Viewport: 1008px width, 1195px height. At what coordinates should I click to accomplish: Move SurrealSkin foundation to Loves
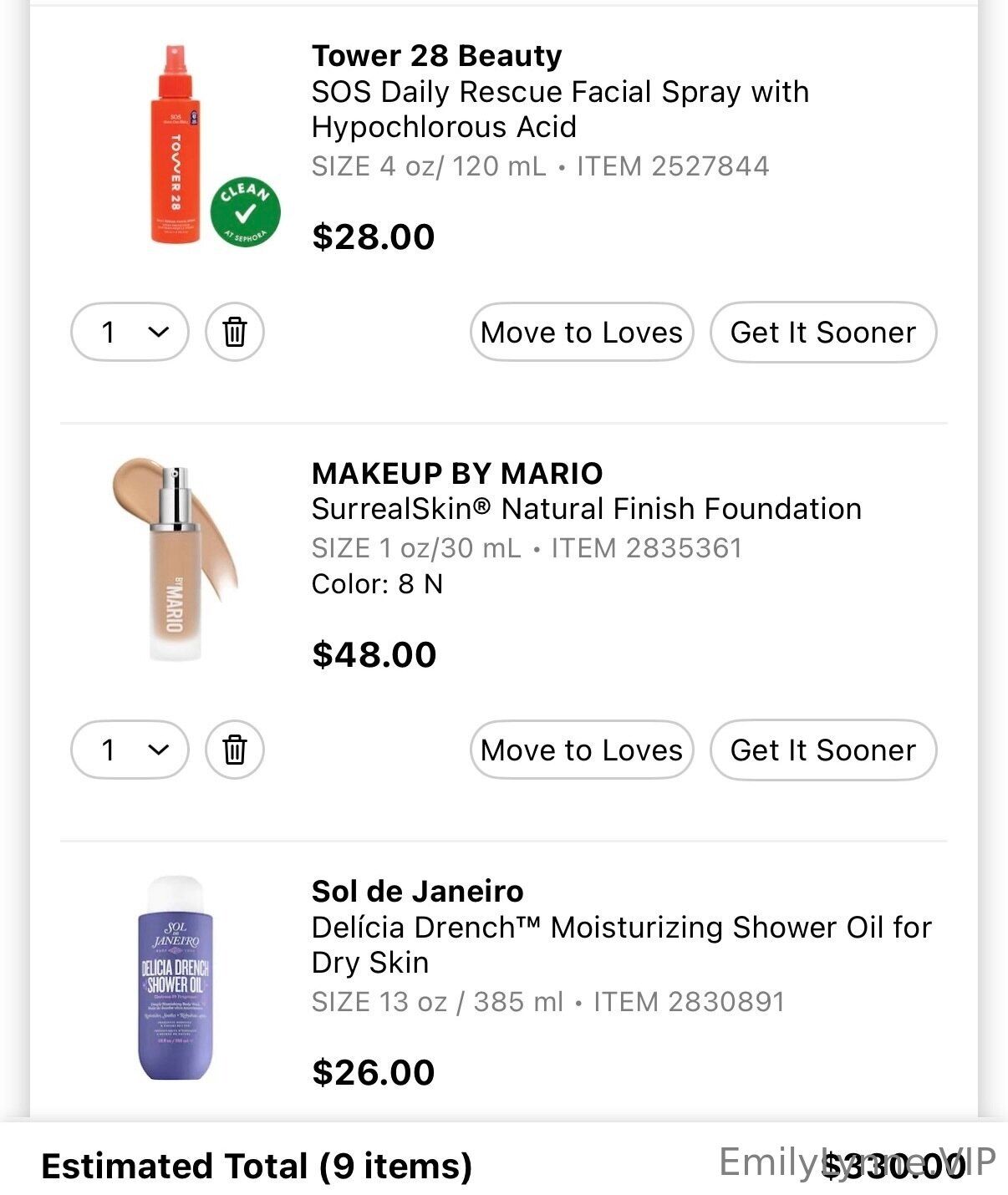pyautogui.click(x=582, y=750)
